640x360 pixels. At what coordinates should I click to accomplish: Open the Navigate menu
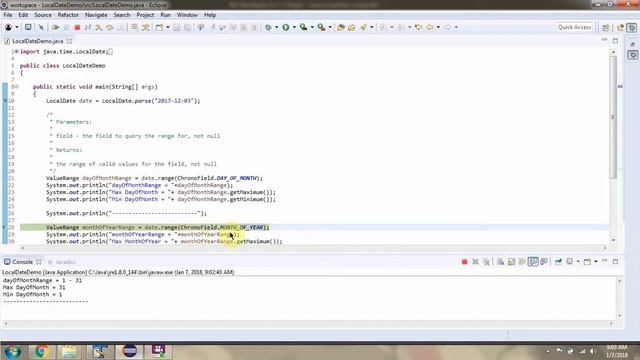[x=96, y=15]
